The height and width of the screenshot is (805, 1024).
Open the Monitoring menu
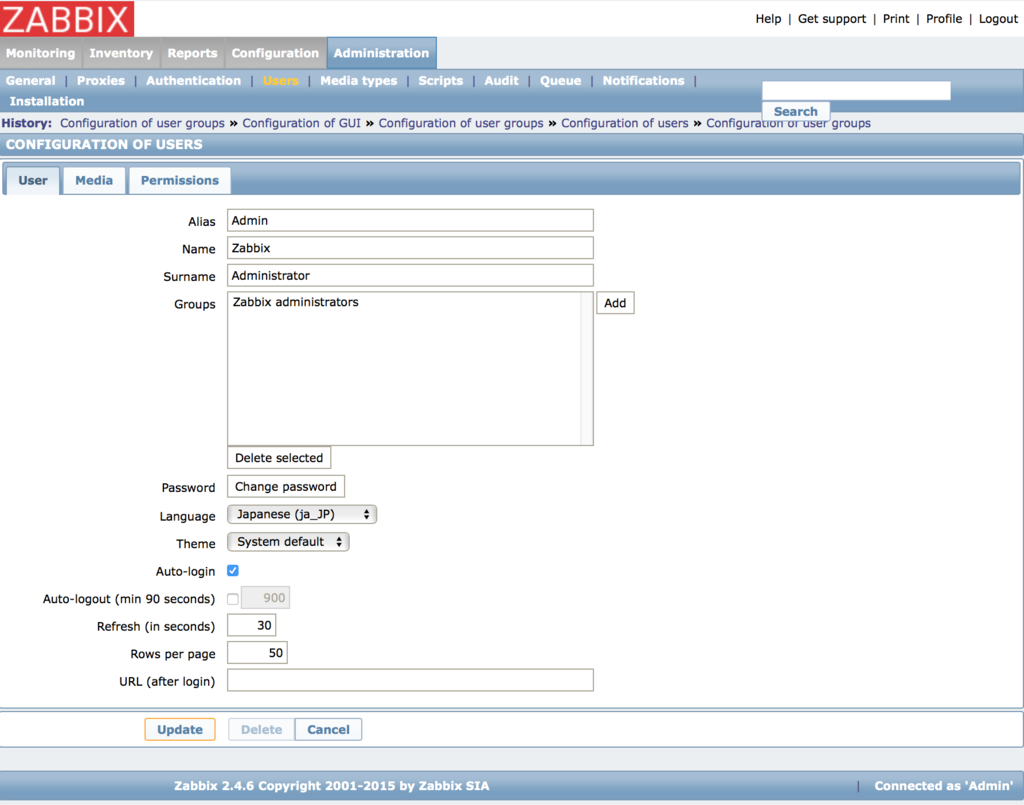[x=40, y=54]
